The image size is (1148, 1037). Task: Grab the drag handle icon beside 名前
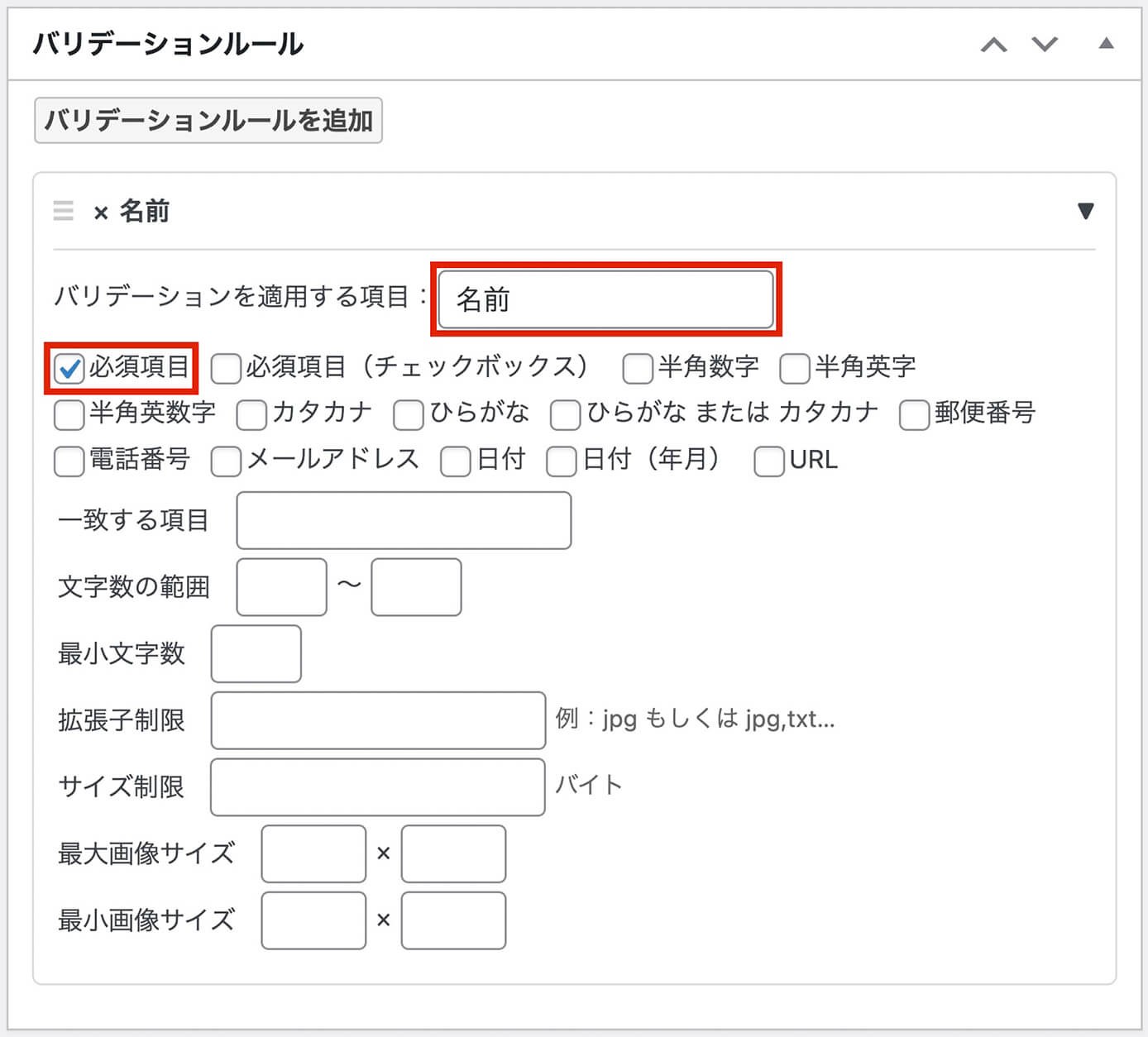[x=63, y=210]
